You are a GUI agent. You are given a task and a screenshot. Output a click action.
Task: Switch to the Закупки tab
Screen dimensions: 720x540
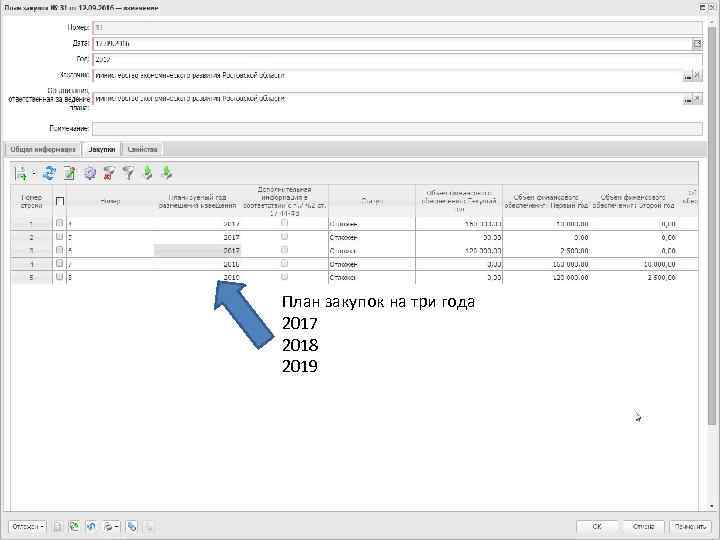(101, 149)
